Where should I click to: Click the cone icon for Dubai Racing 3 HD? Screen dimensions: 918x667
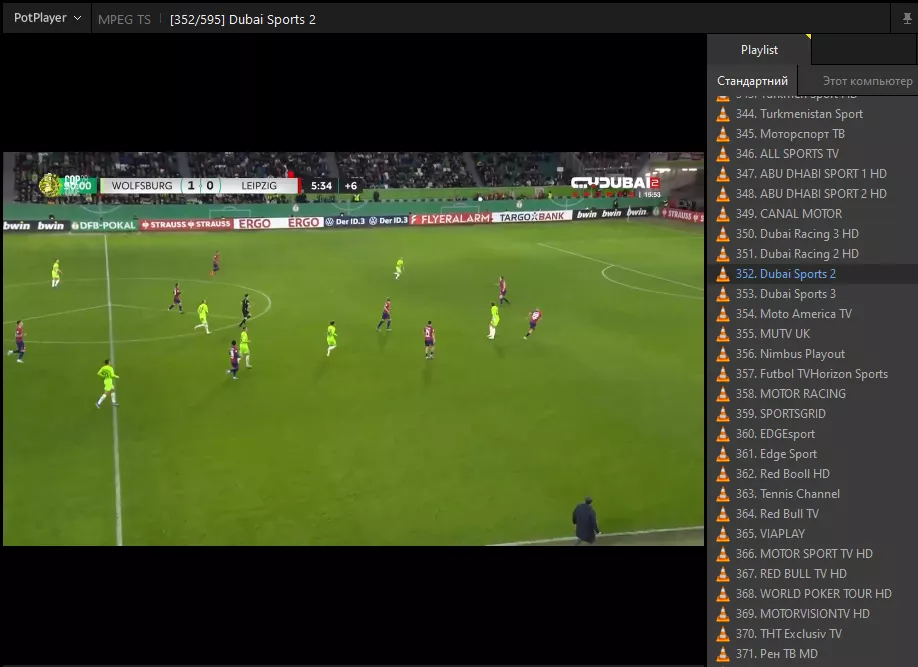723,234
